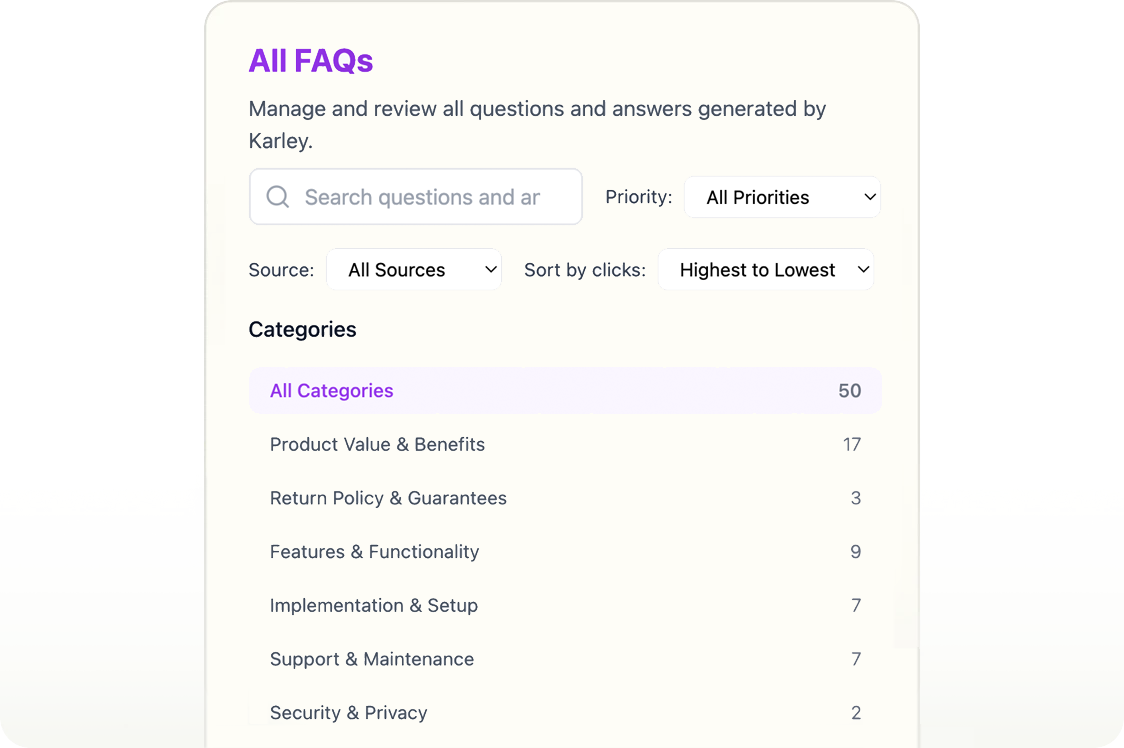
Task: Click the Source dropdown chevron arrow
Action: click(490, 270)
